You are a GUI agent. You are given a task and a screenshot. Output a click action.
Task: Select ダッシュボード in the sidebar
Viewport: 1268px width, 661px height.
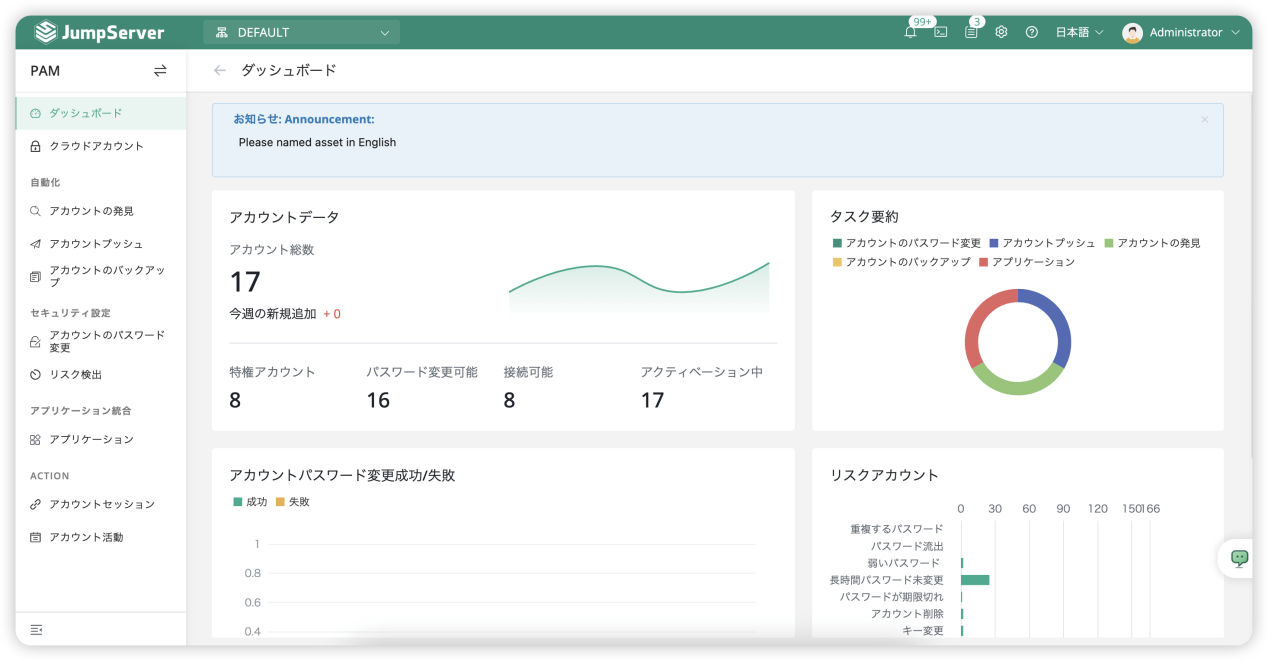click(87, 113)
